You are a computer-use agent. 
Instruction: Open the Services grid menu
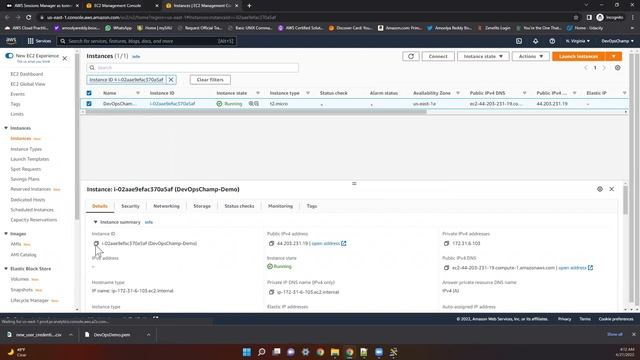39,41
